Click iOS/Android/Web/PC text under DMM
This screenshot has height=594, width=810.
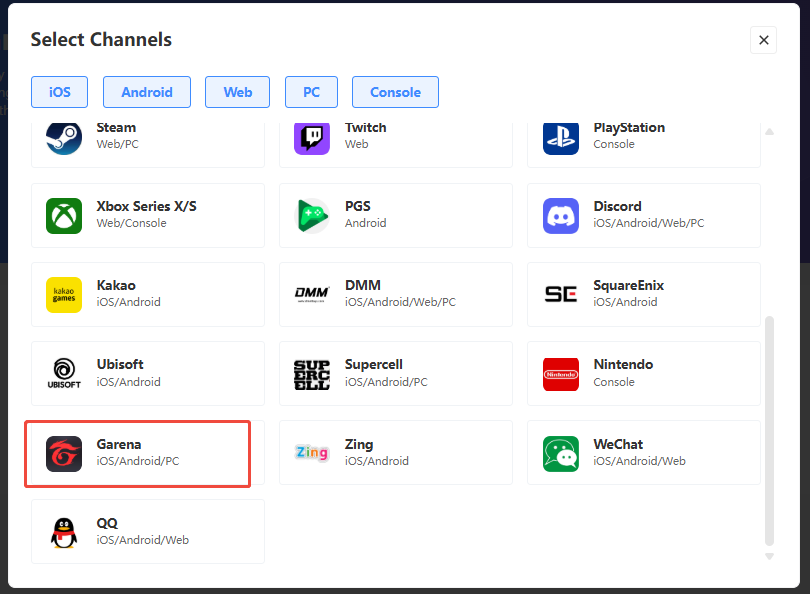(400, 302)
